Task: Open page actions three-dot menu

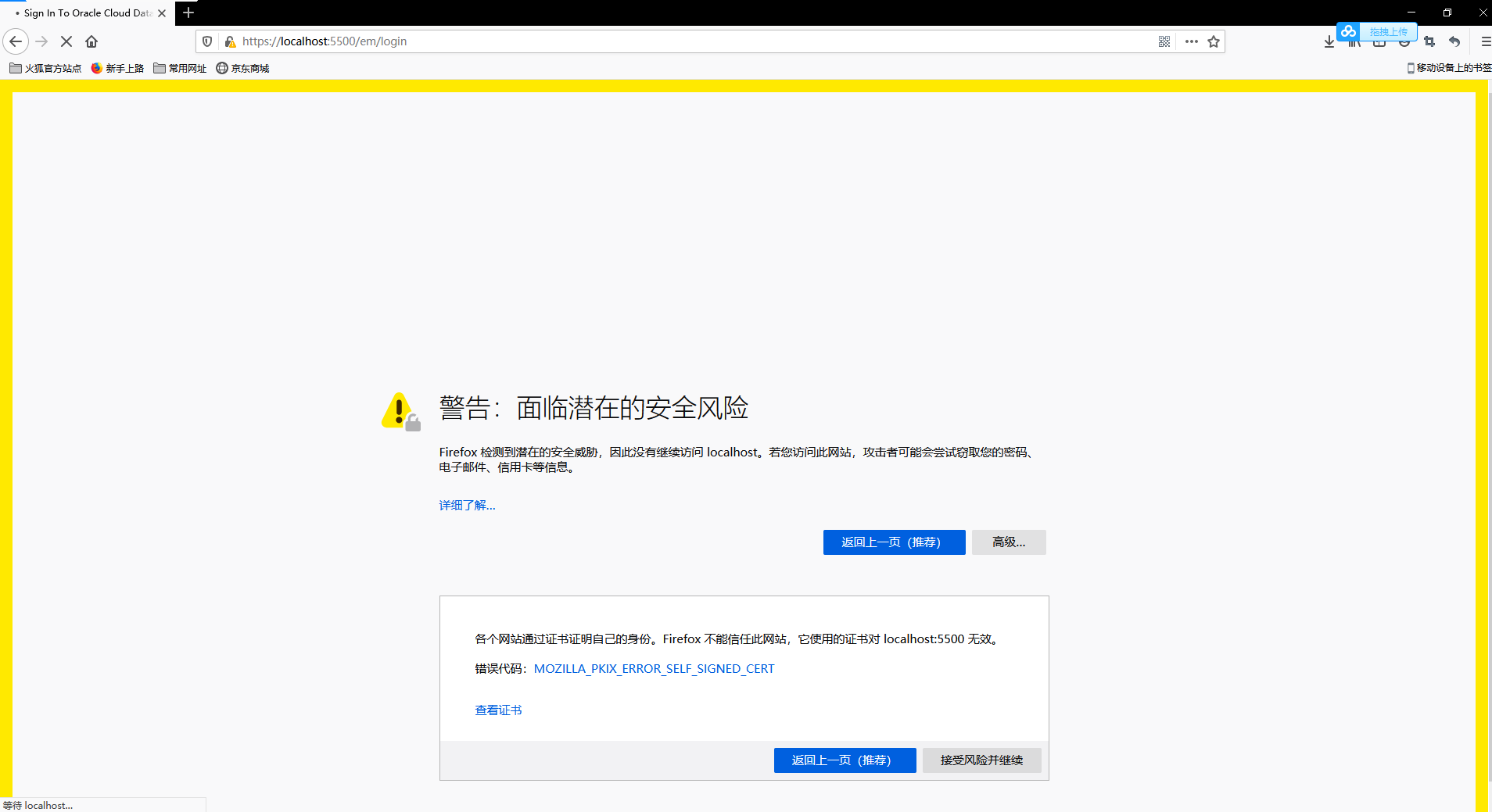Action: 1191,41
